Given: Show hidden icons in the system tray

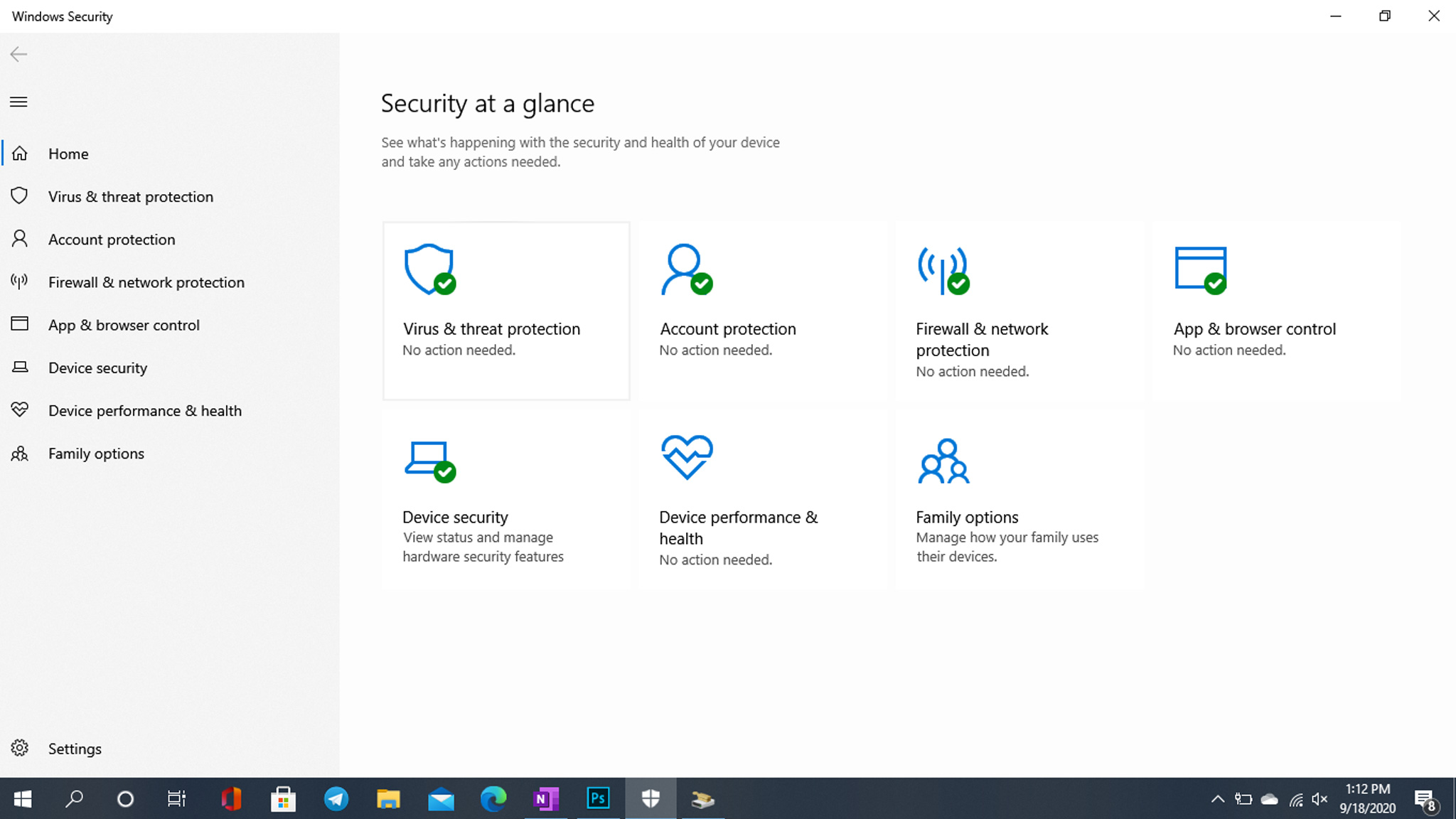Looking at the screenshot, I should tap(1217, 799).
